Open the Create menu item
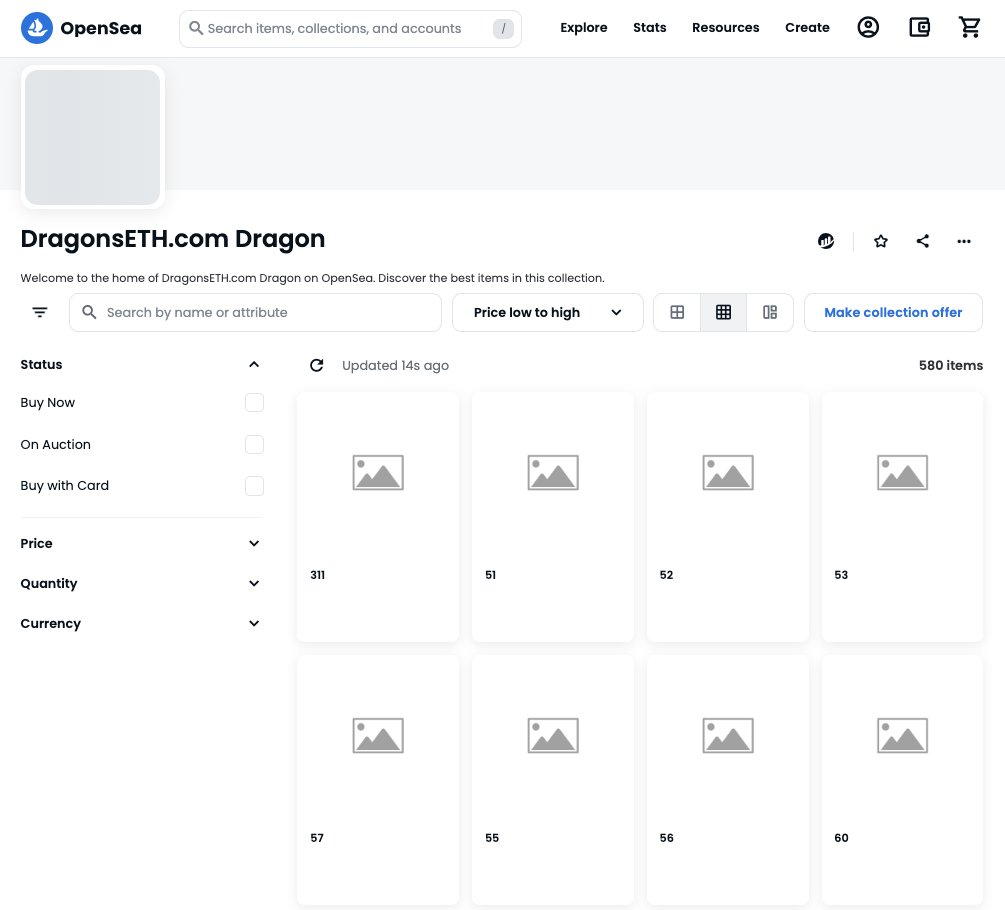Screen dimensions: 1005x910 (x=807, y=28)
